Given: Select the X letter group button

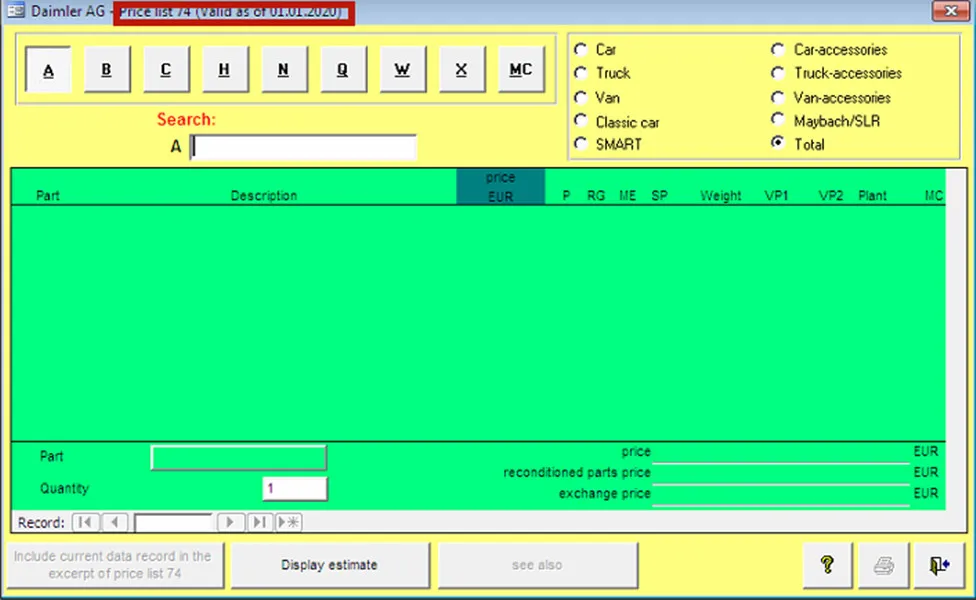Looking at the screenshot, I should tap(461, 70).
